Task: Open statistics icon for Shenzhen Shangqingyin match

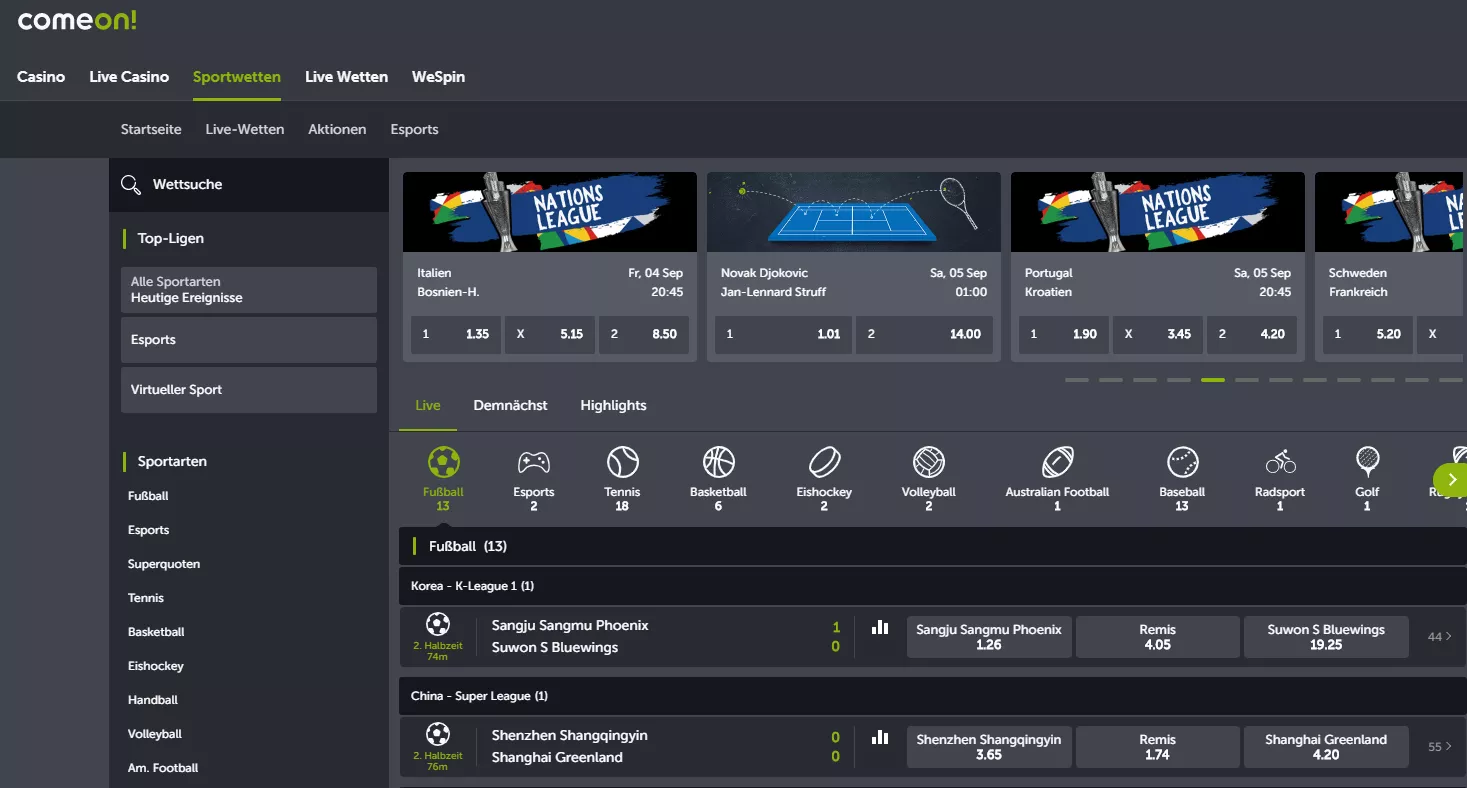Action: (x=880, y=737)
